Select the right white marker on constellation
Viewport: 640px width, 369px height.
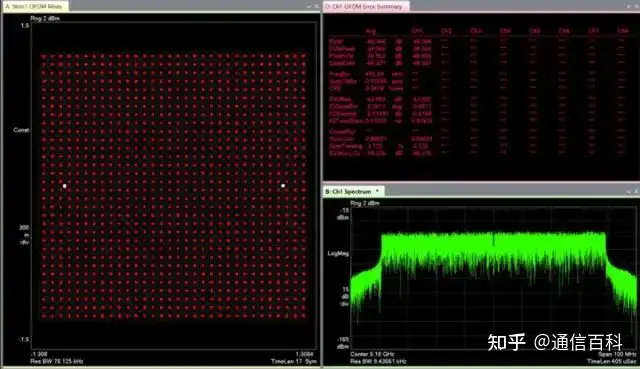pos(283,186)
